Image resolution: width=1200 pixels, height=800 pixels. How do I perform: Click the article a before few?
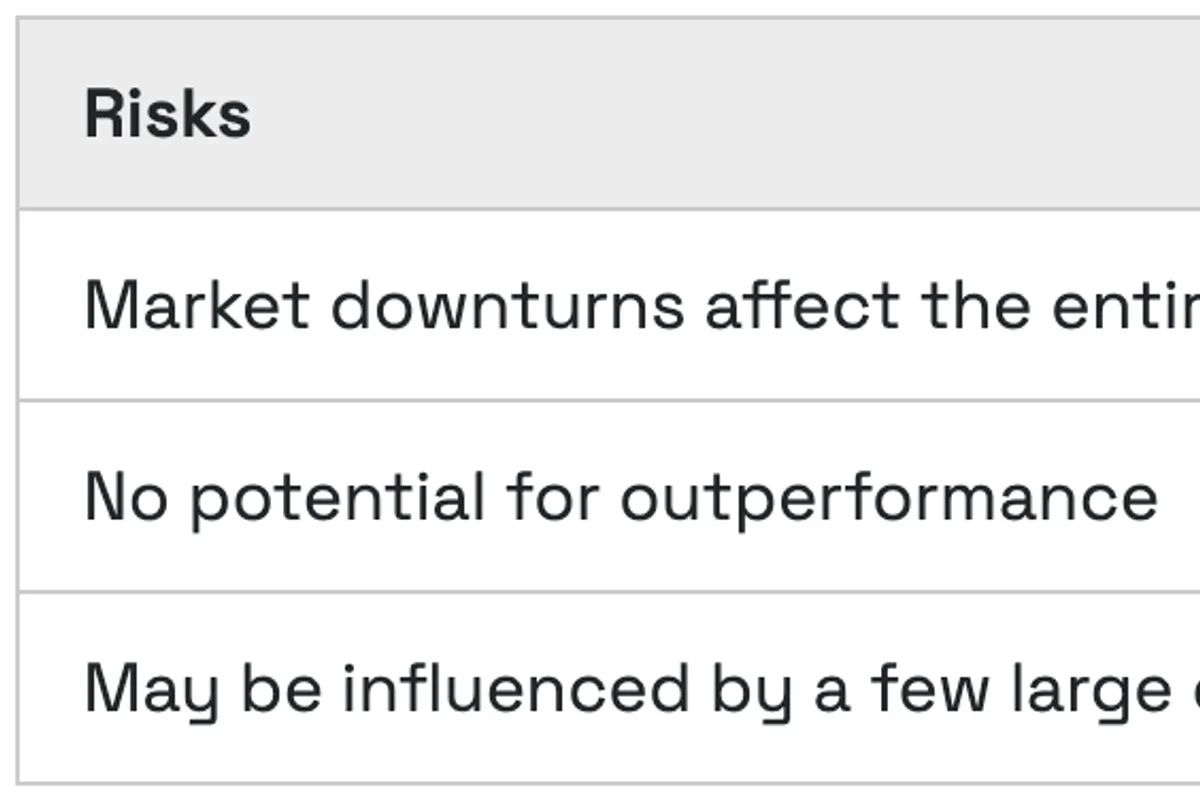pos(830,689)
